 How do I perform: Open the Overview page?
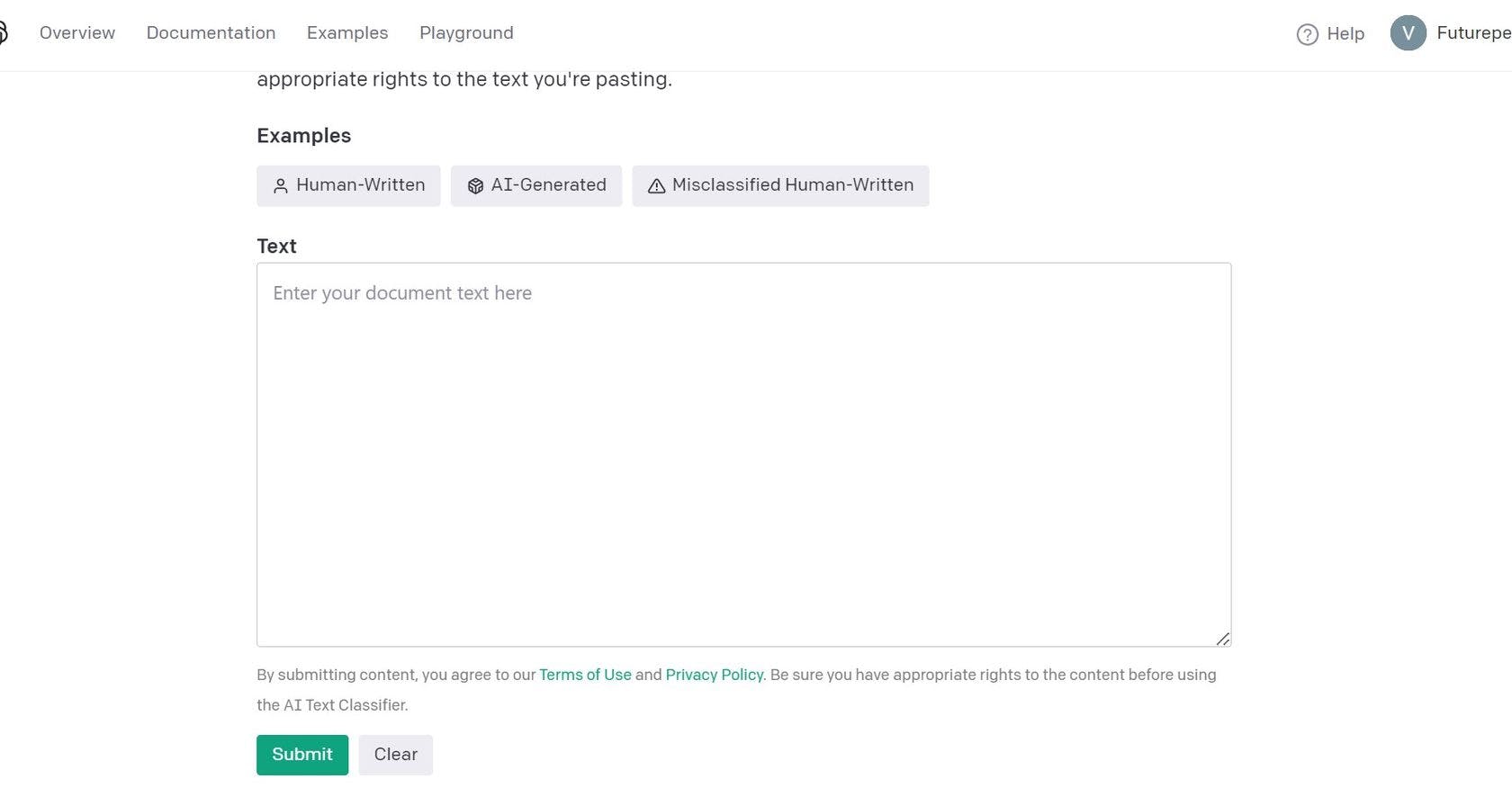(x=77, y=33)
